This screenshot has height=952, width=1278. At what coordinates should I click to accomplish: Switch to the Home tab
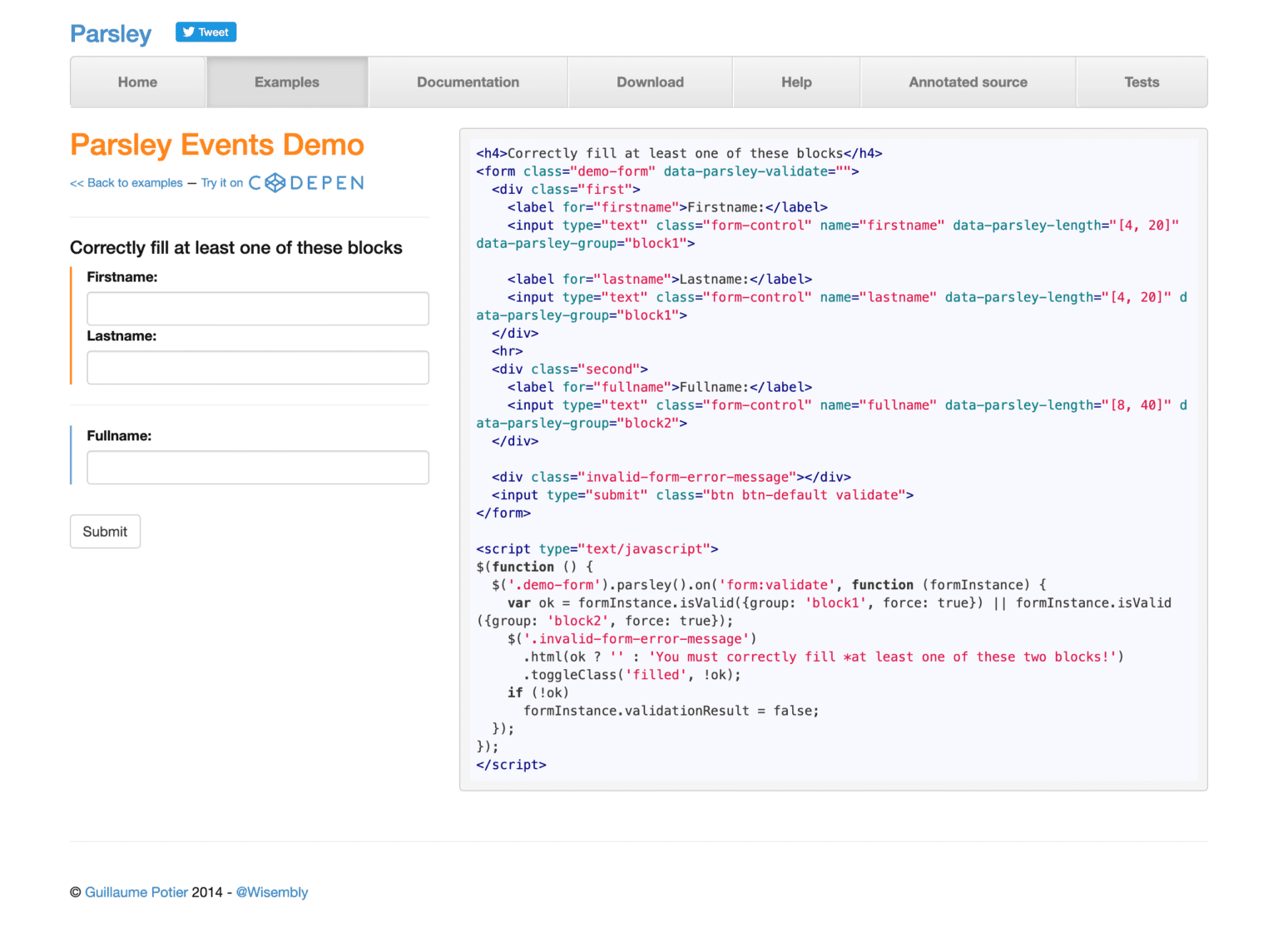136,82
